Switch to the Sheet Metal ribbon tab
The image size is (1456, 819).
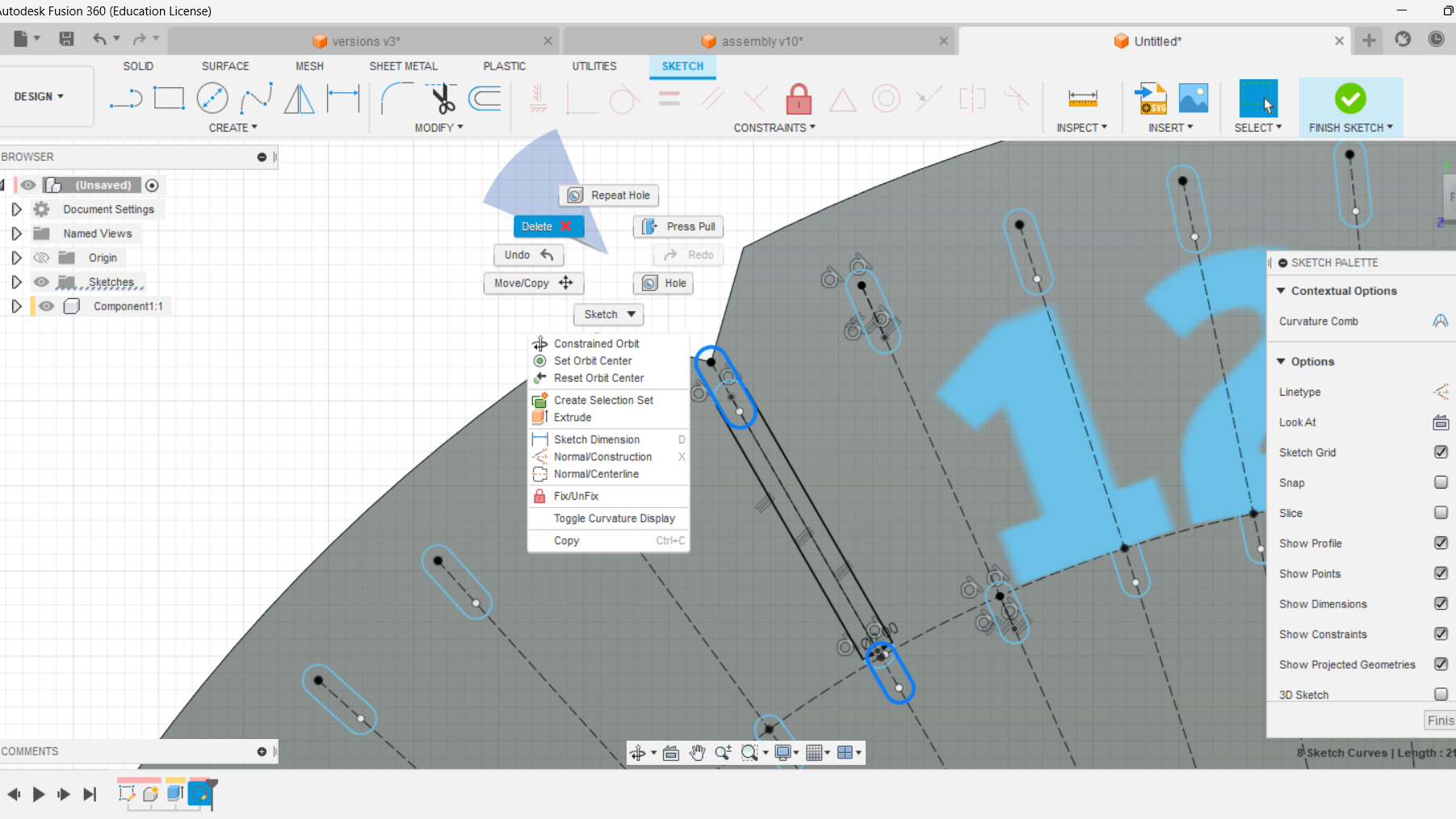click(x=403, y=66)
